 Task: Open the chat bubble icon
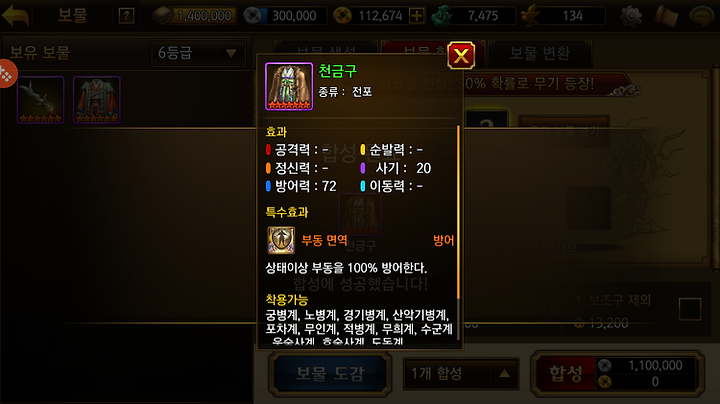tap(702, 16)
